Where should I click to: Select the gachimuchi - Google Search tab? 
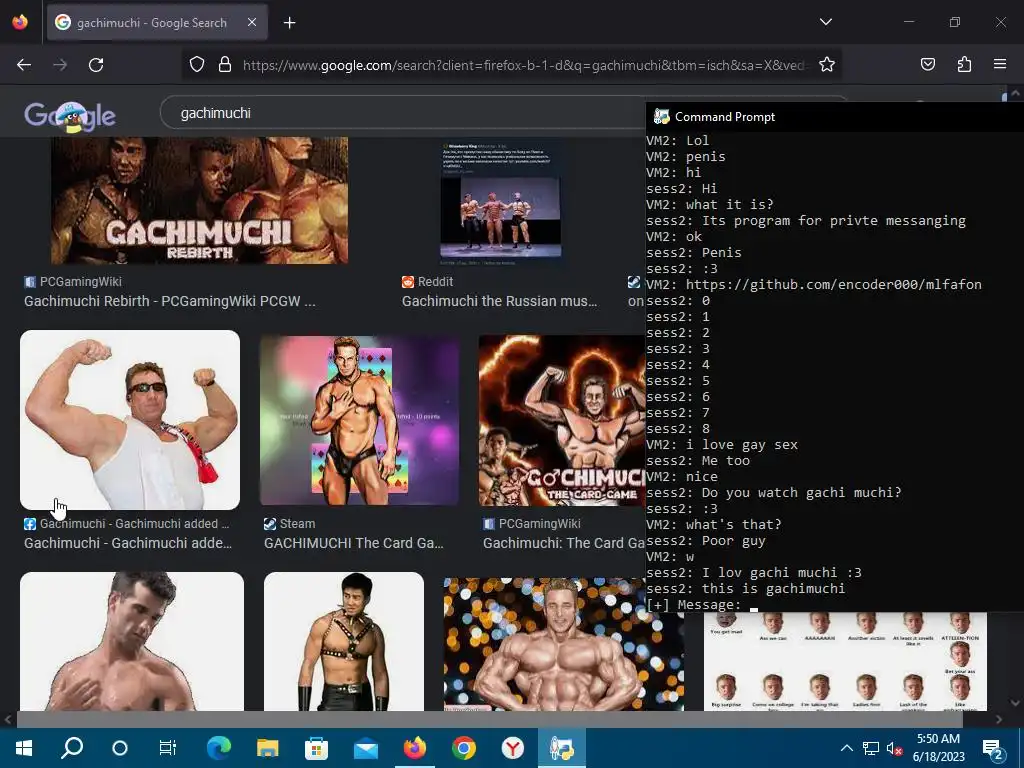[x=157, y=23]
